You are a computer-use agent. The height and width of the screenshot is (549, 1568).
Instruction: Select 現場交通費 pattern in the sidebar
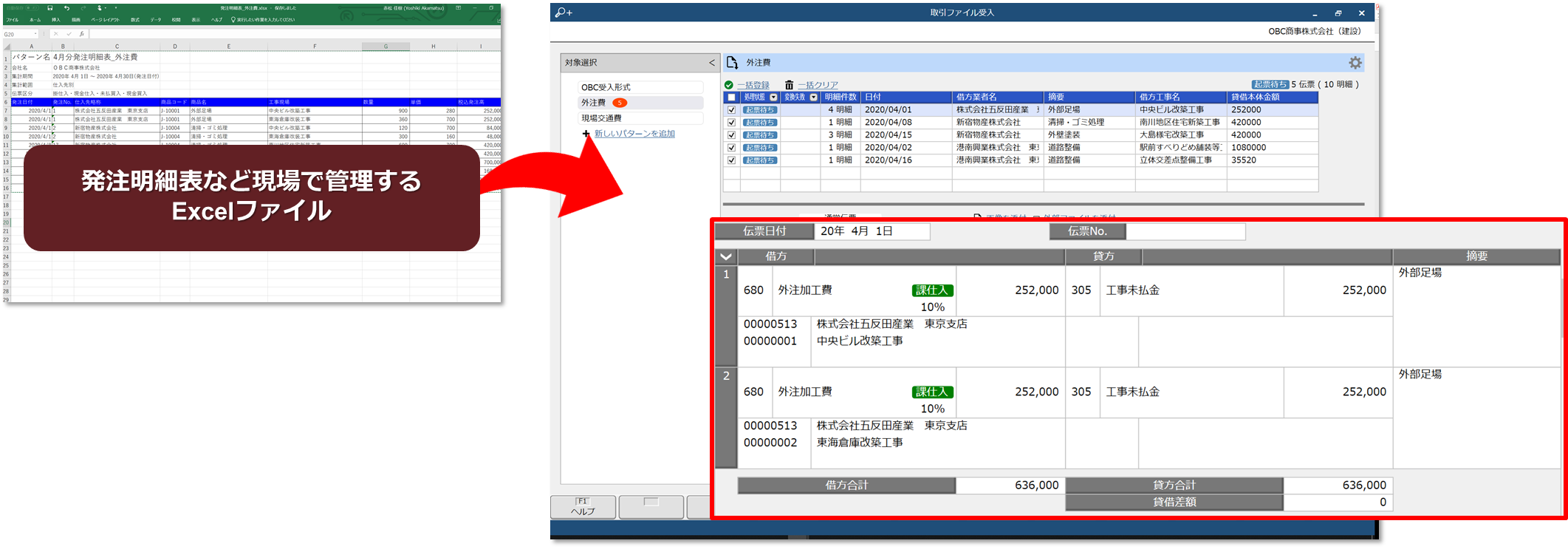click(x=601, y=118)
